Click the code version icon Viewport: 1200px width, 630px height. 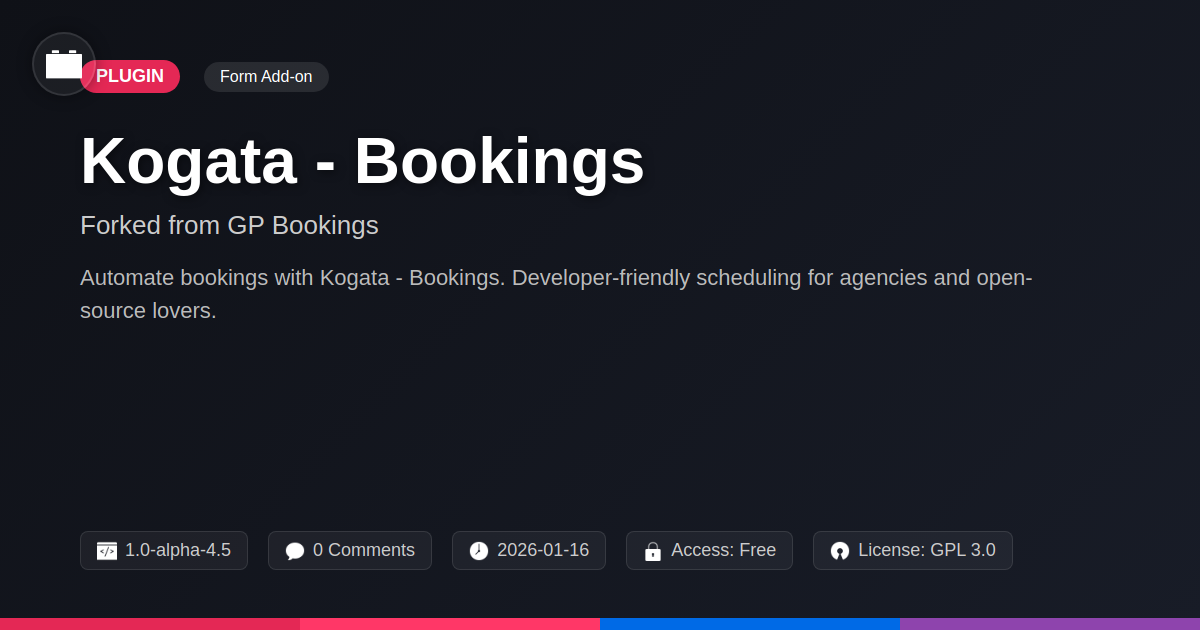(x=107, y=551)
